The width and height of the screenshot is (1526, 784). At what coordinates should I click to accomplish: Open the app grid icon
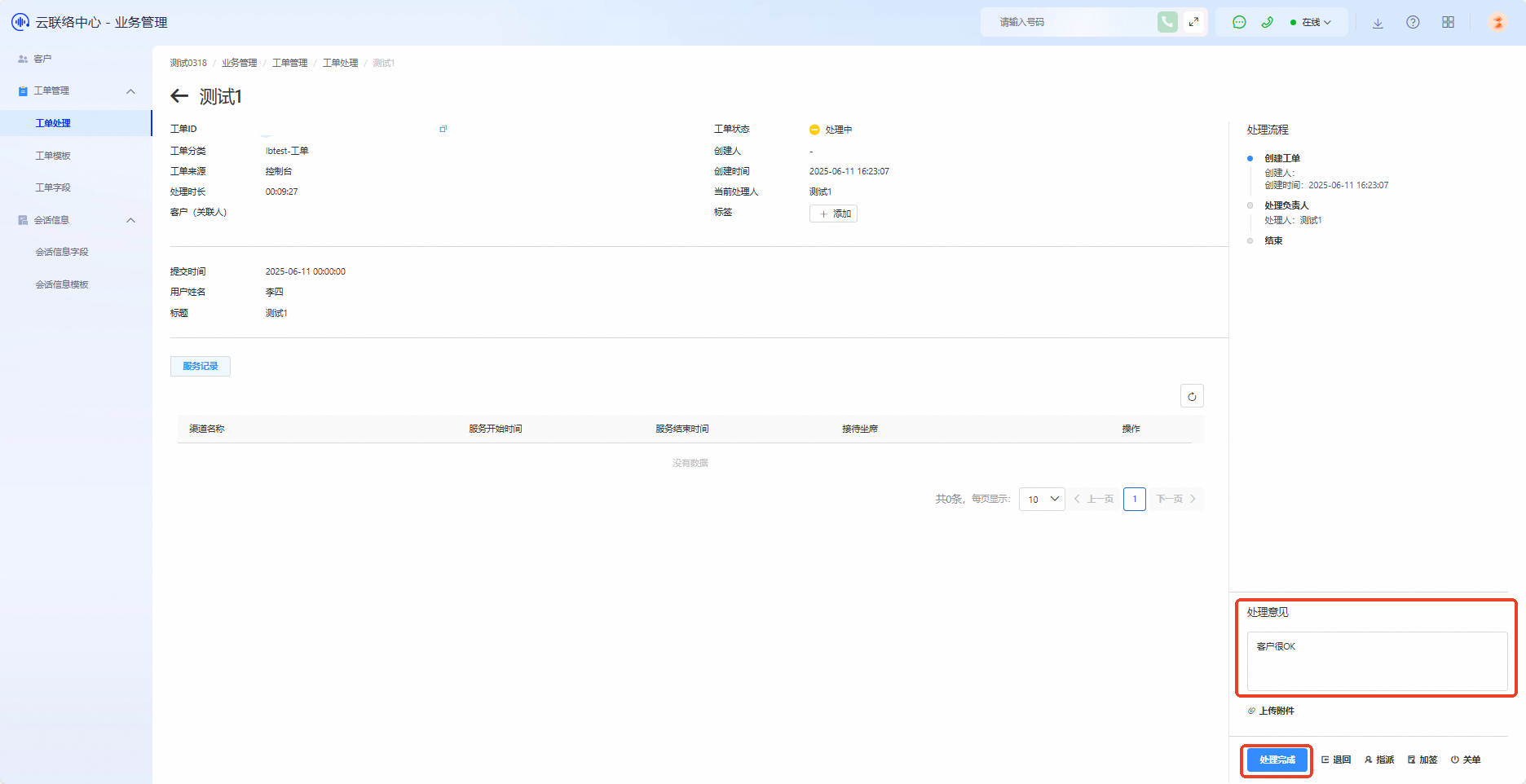tap(1448, 22)
